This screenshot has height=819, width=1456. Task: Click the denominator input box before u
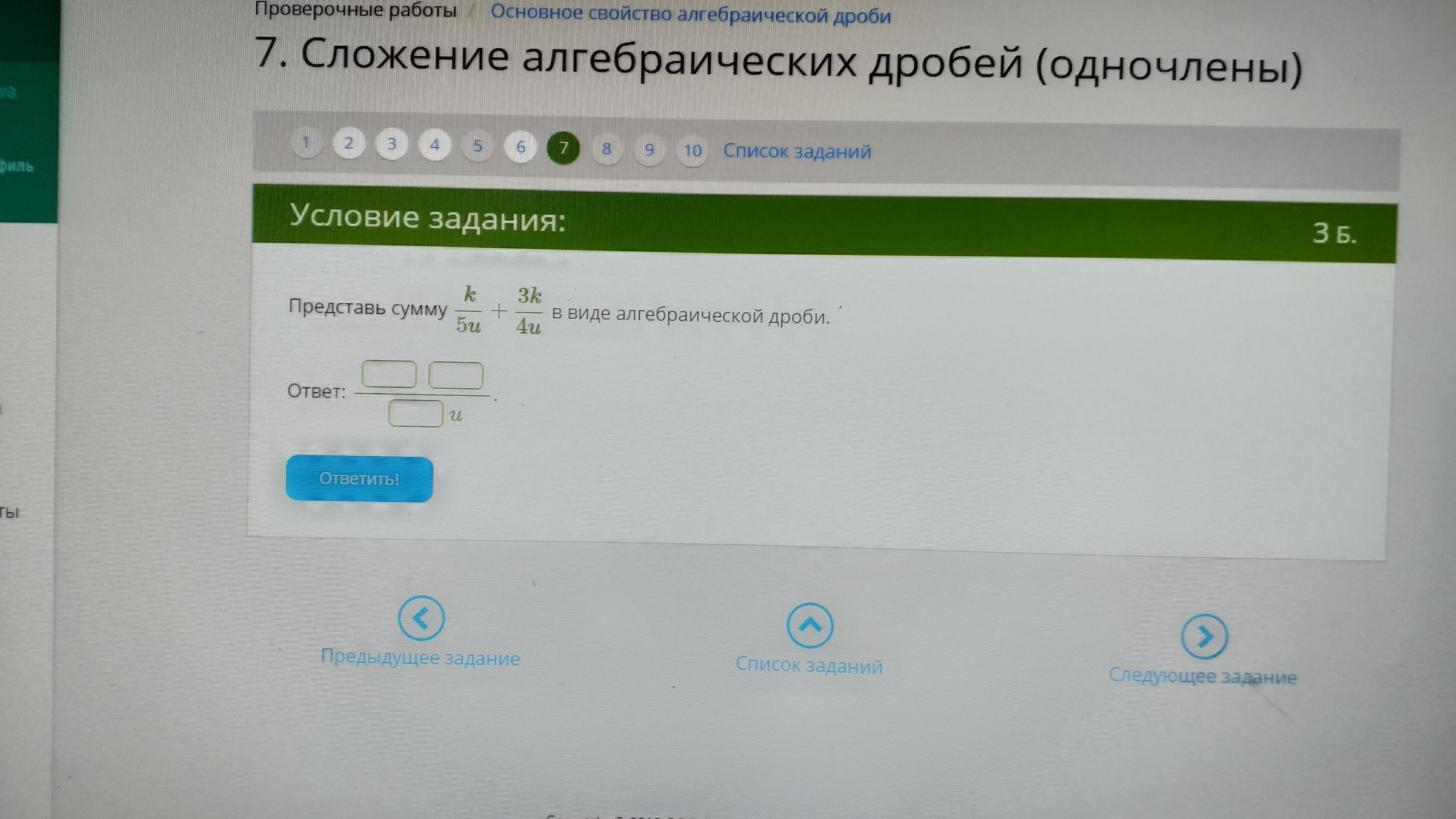click(x=415, y=413)
